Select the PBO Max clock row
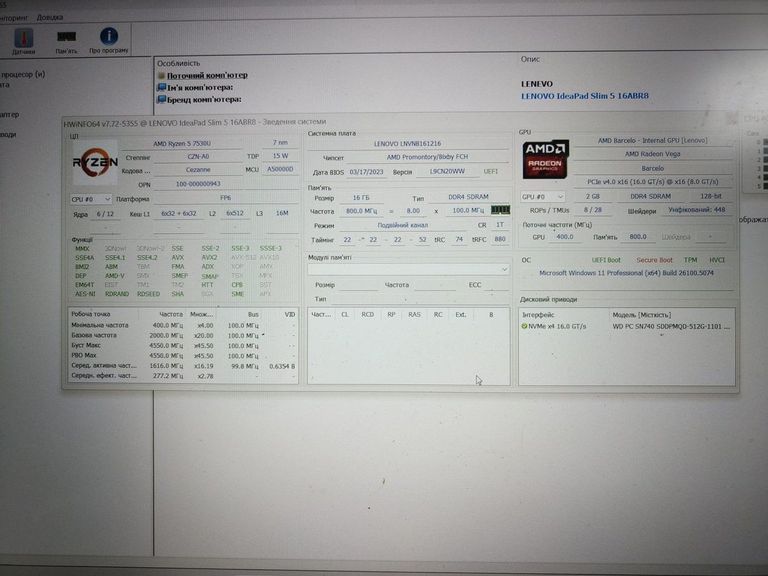Screen dimensions: 768x576 tap(182, 356)
